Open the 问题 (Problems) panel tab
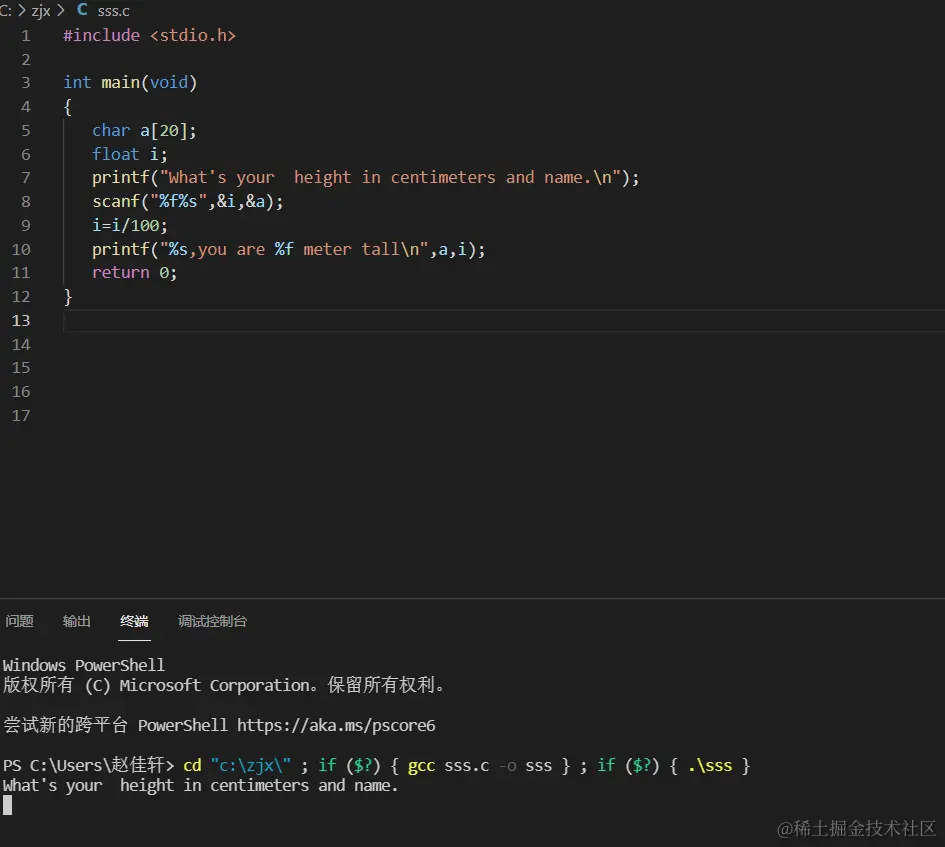Viewport: 945px width, 847px height. [19, 621]
